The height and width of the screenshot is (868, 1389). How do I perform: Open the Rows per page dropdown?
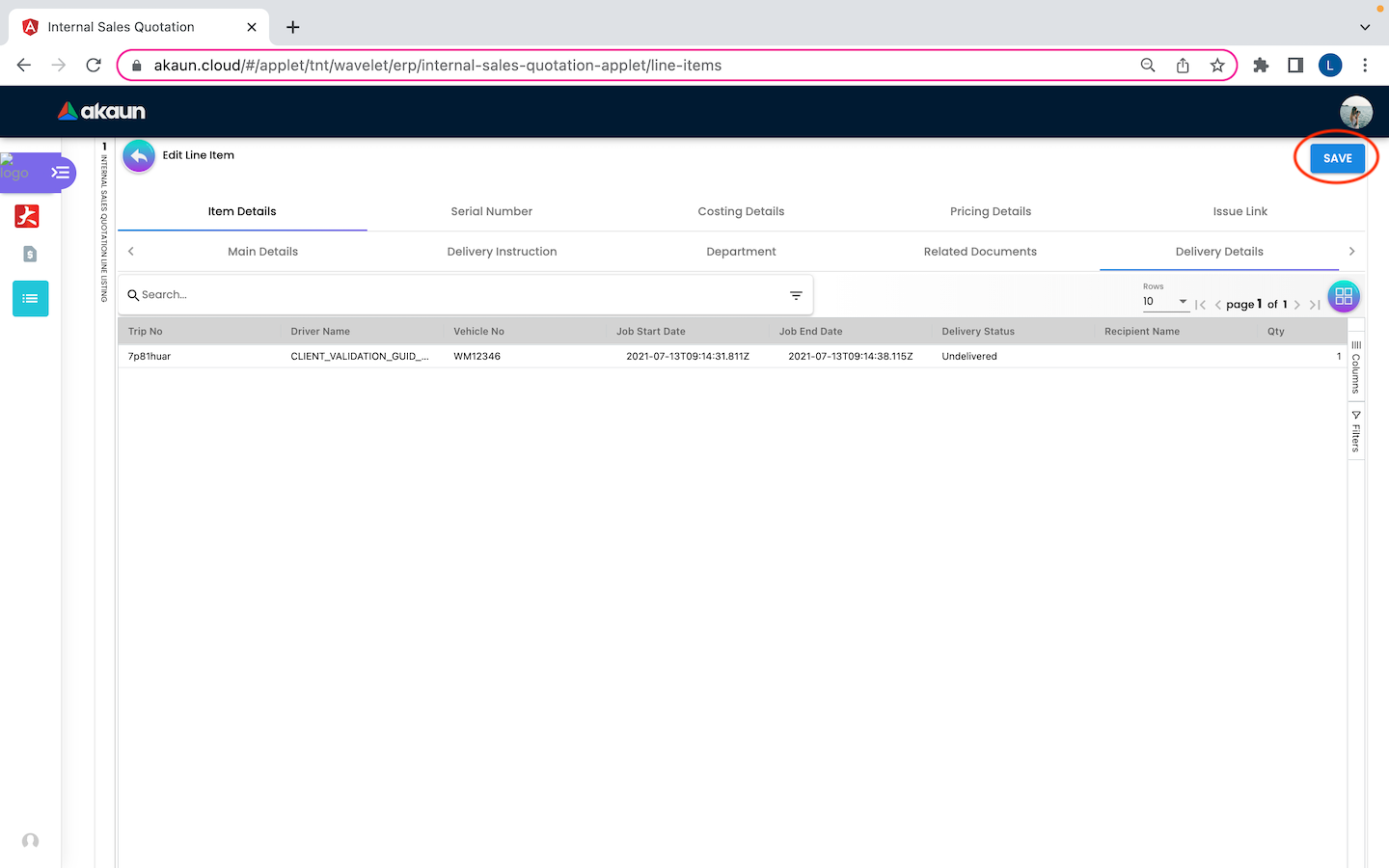point(1165,301)
